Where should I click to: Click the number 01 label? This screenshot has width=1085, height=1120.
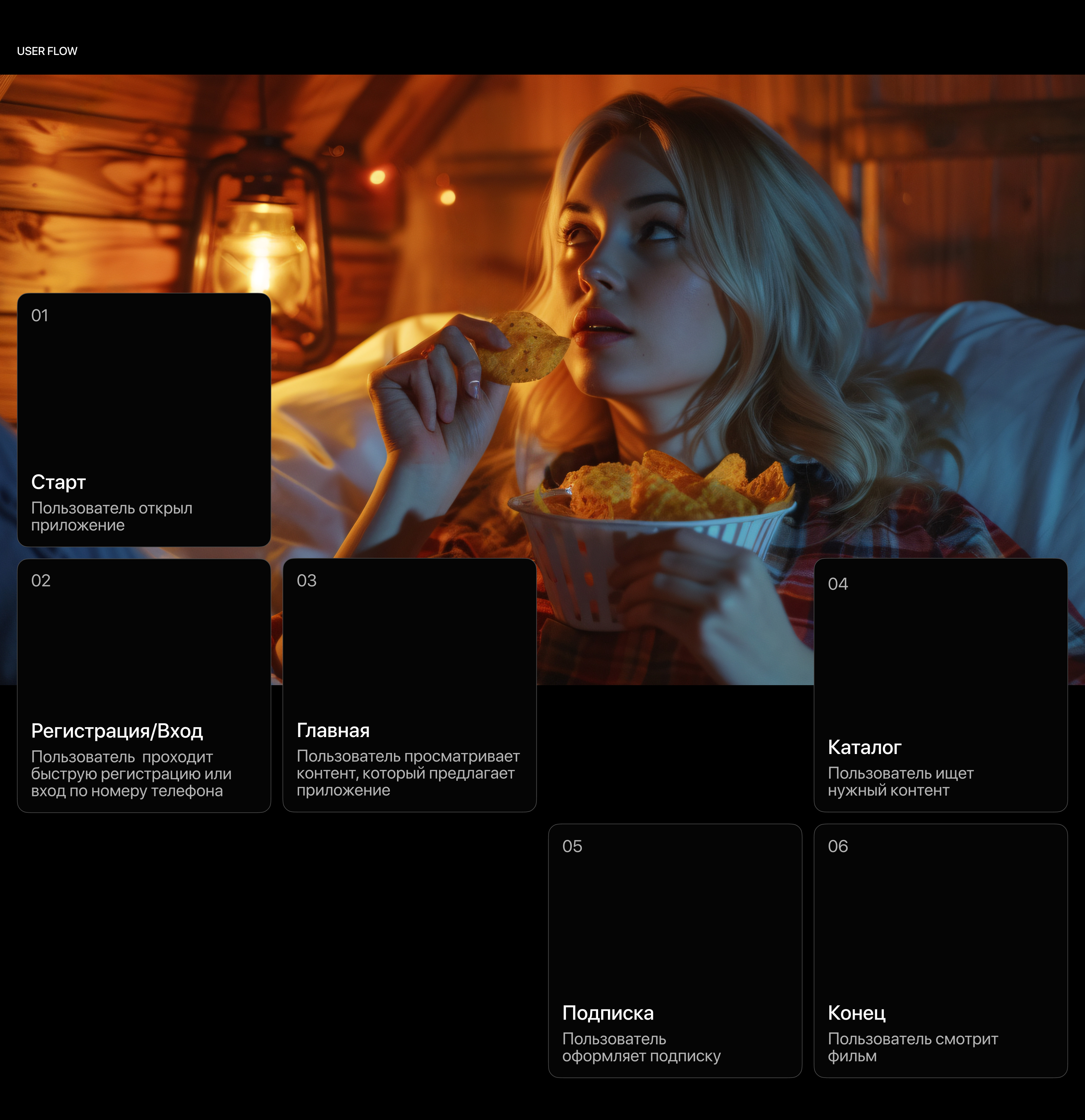39,315
